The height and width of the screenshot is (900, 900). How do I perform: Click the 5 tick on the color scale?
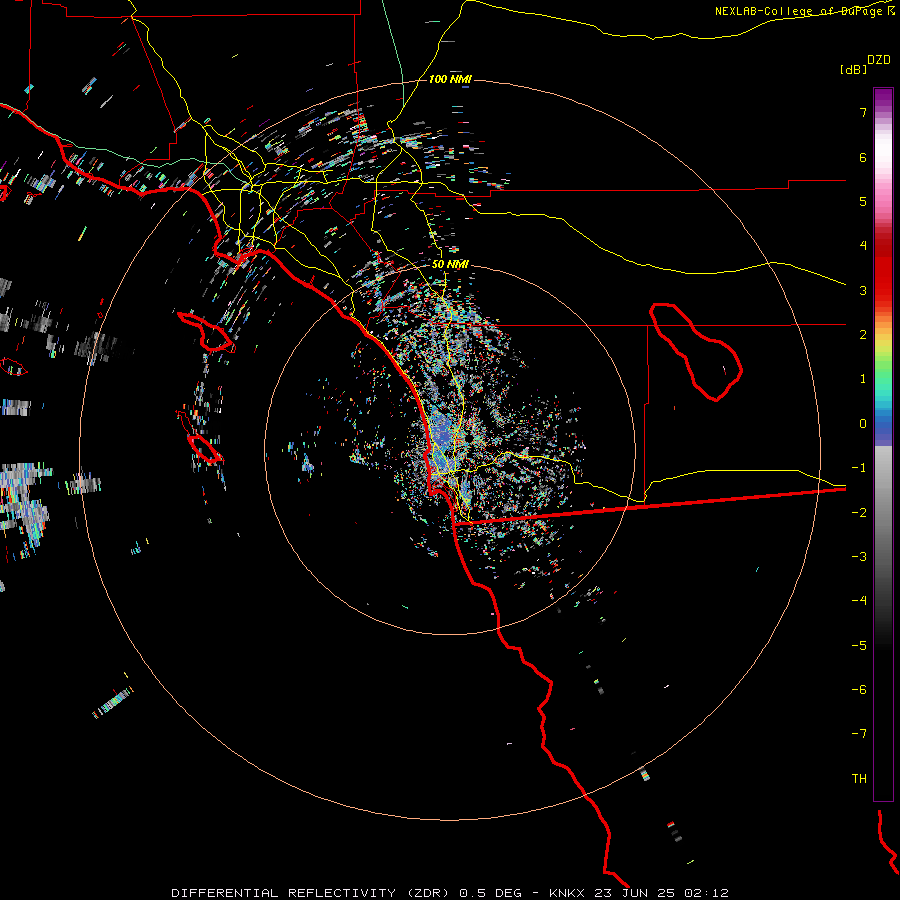pos(863,201)
